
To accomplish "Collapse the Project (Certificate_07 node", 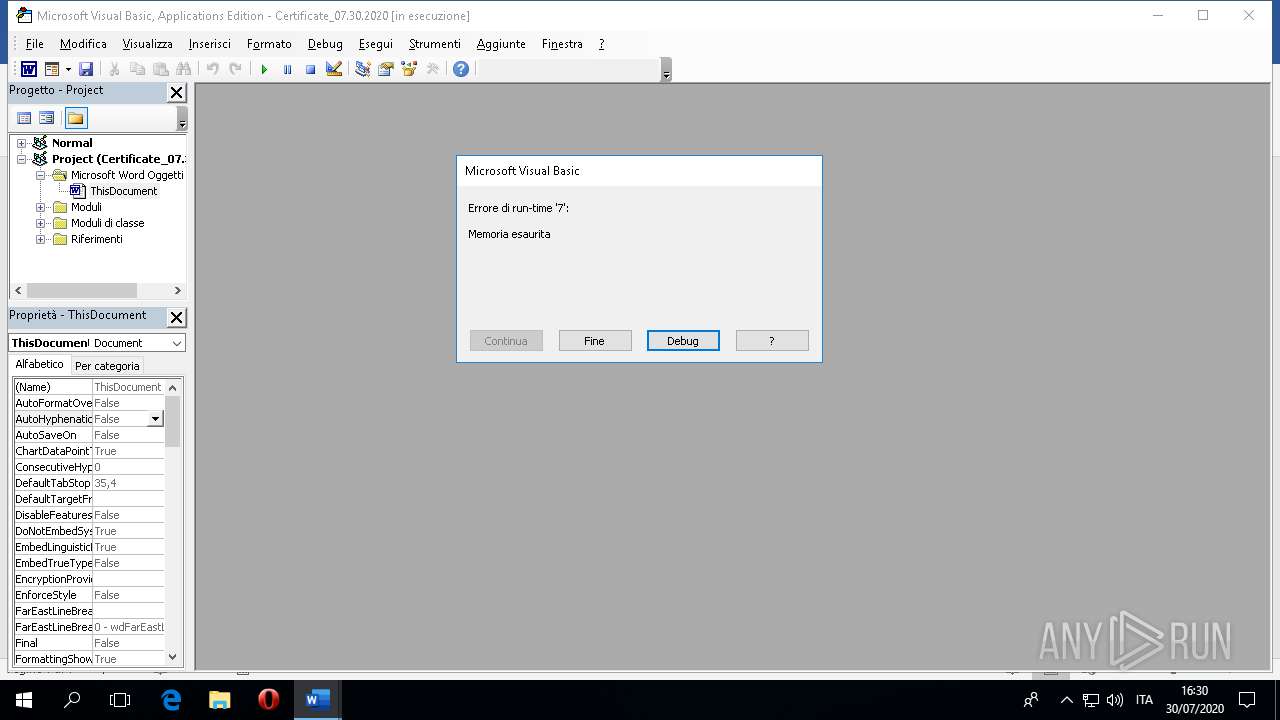I will point(21,159).
